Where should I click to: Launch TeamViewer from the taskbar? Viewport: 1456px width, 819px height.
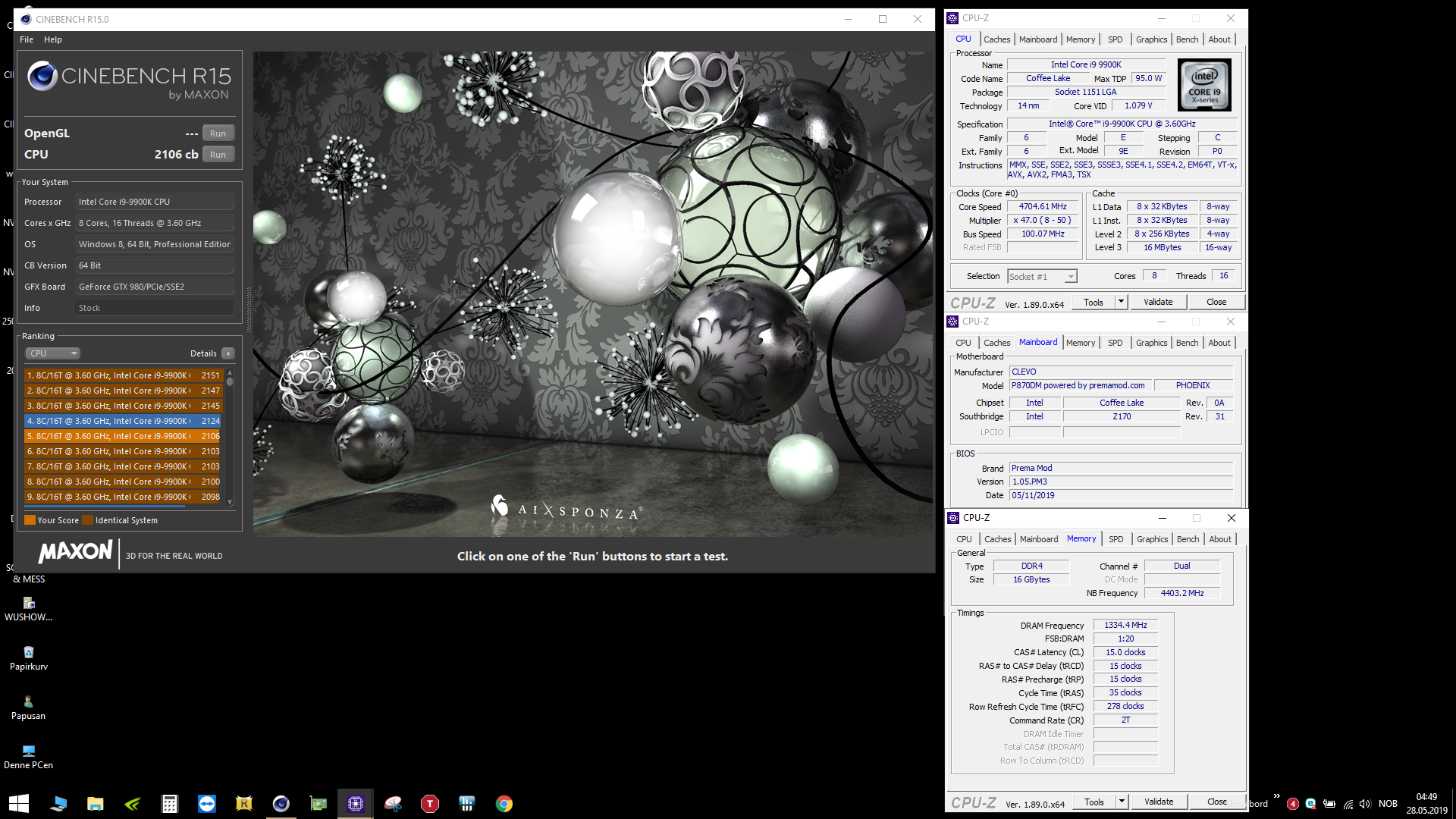click(206, 804)
